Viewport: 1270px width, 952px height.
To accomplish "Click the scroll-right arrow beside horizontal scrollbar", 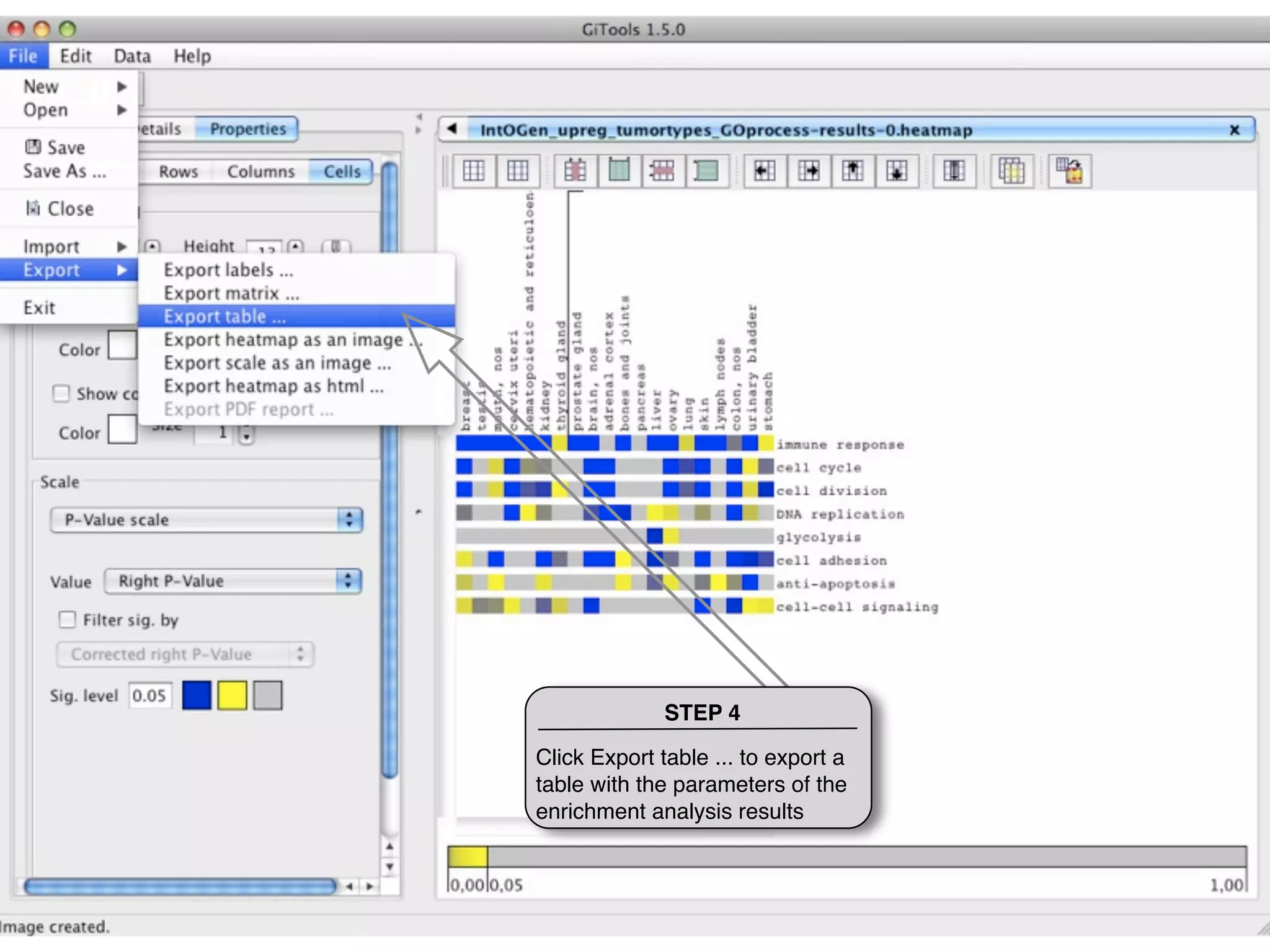I will tap(370, 886).
